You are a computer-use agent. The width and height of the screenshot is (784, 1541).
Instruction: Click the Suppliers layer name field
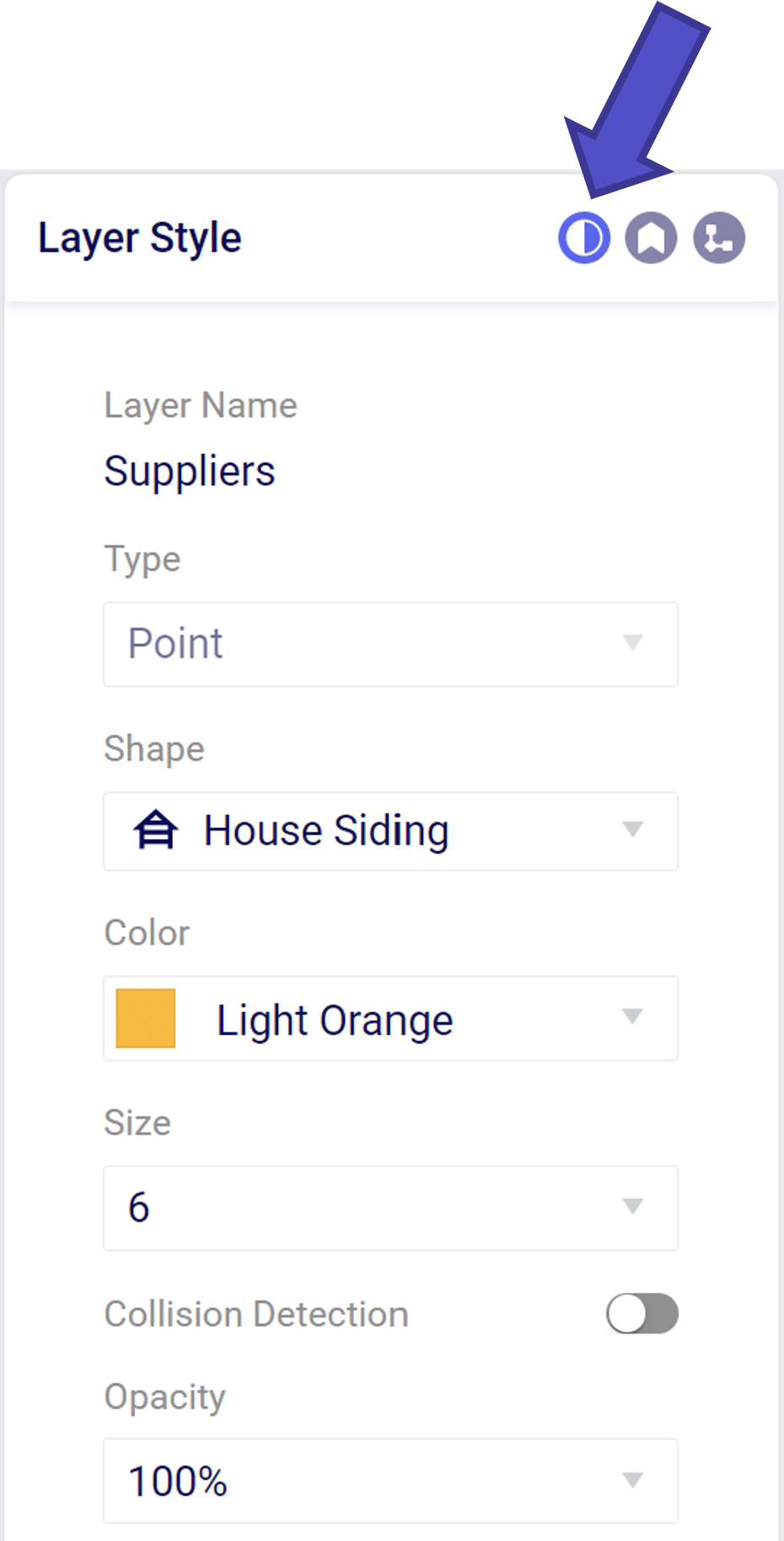(190, 471)
